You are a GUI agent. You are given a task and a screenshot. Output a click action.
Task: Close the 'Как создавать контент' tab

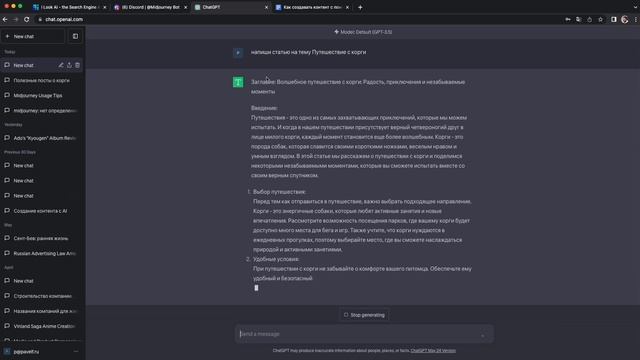point(347,7)
